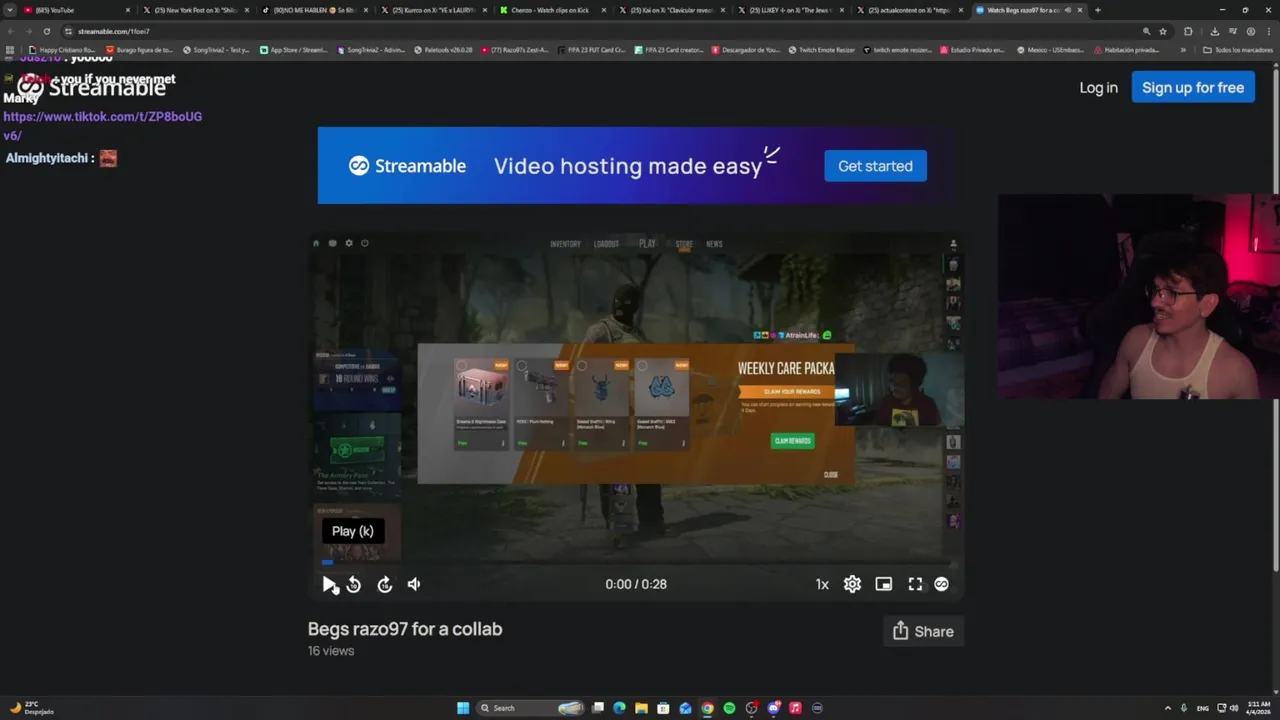This screenshot has height=720, width=1280.
Task: Share the video with the Share button
Action: click(x=923, y=631)
